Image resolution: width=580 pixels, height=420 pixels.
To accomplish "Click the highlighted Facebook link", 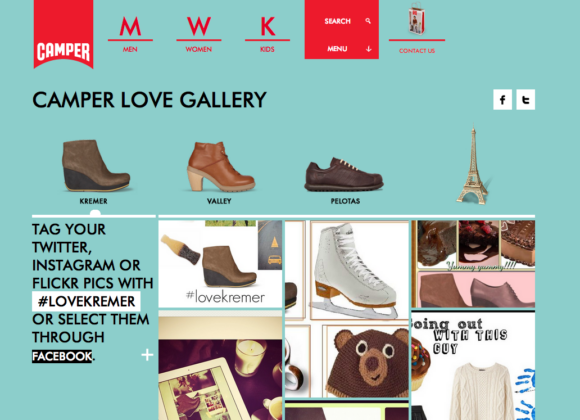I will [62, 356].
